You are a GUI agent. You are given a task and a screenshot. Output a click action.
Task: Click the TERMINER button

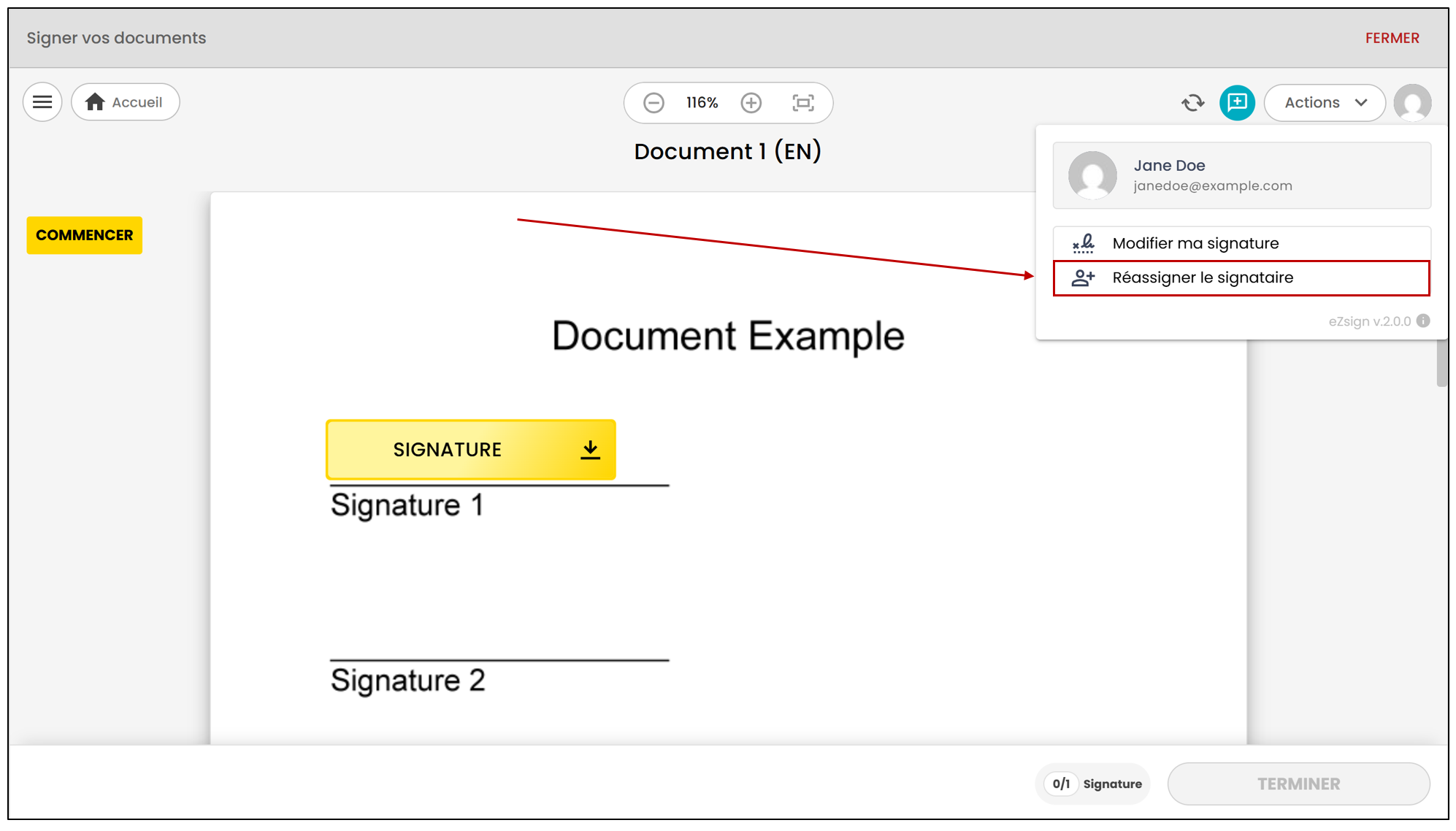point(1298,784)
